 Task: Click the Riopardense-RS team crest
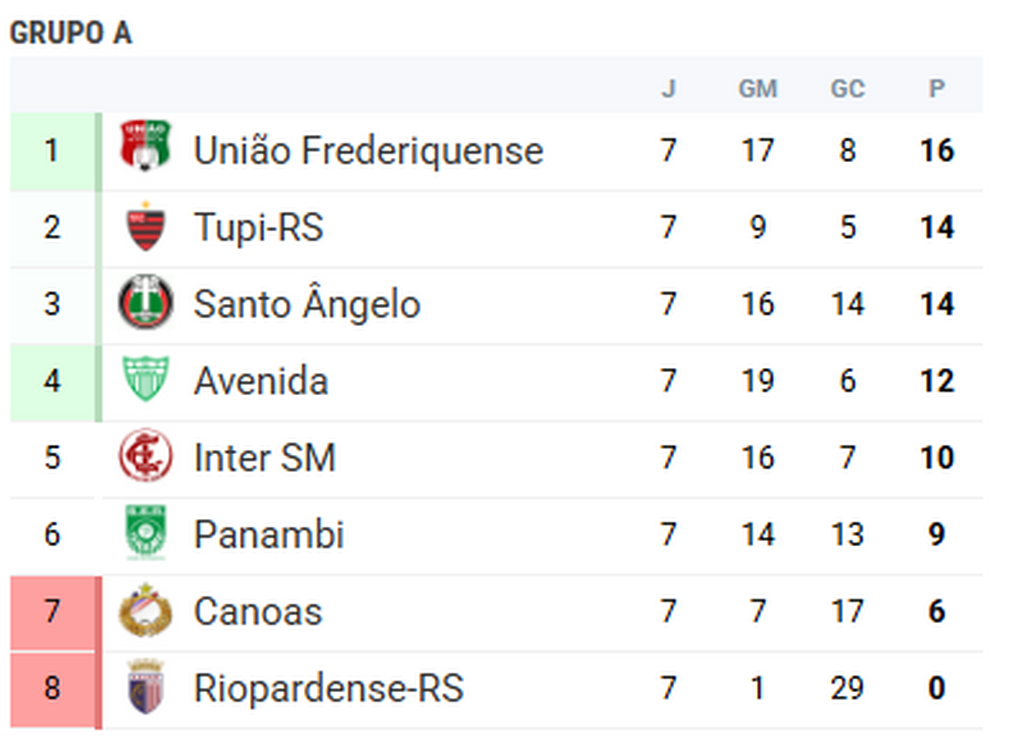coord(146,687)
